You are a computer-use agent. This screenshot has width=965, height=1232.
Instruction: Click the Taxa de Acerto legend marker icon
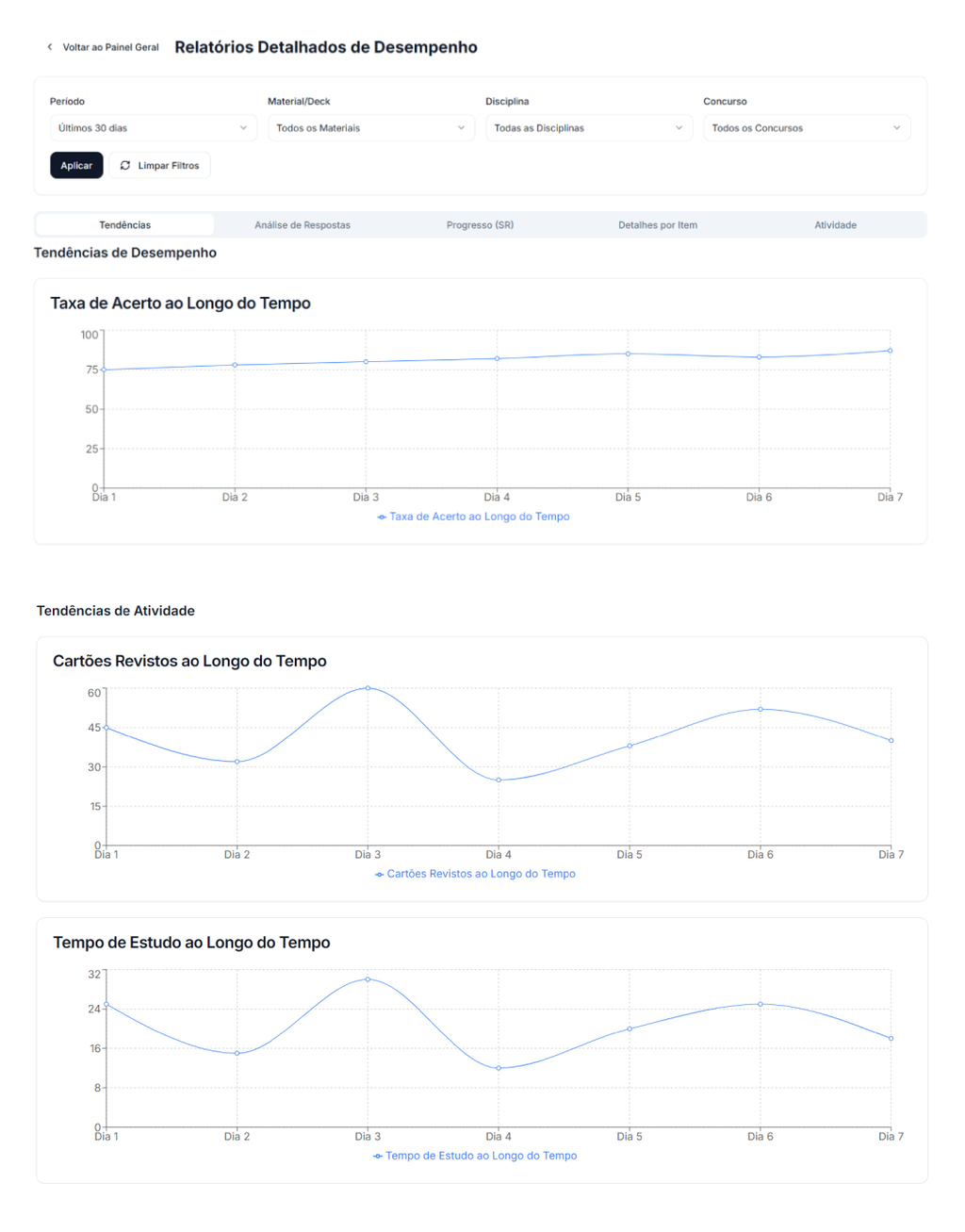(382, 517)
